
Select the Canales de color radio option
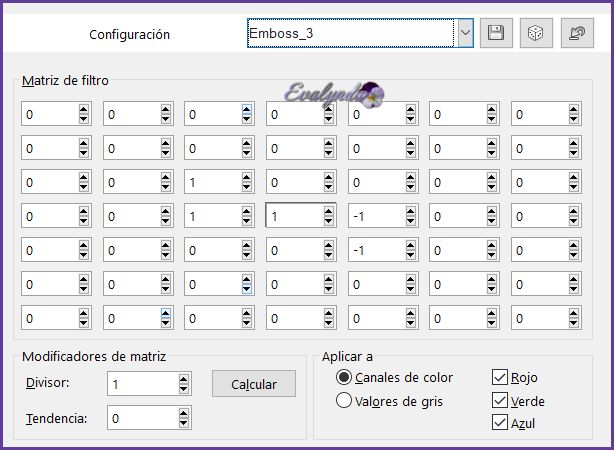[344, 378]
